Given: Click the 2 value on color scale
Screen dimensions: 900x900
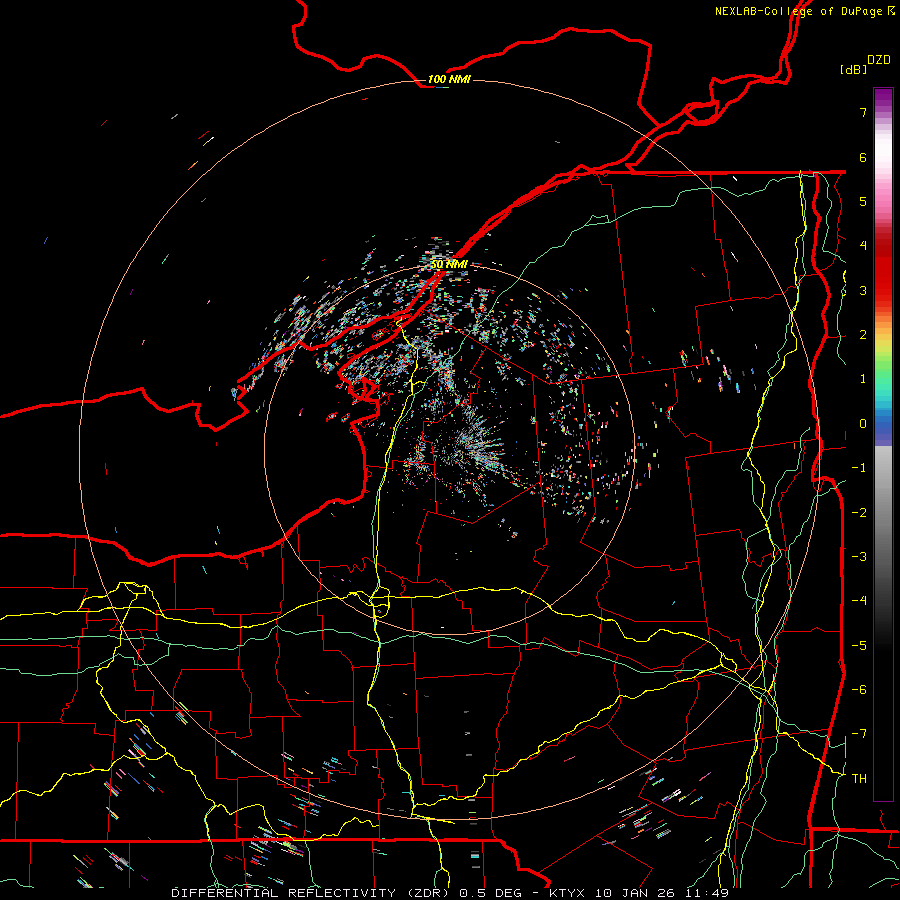Looking at the screenshot, I should pyautogui.click(x=863, y=335).
